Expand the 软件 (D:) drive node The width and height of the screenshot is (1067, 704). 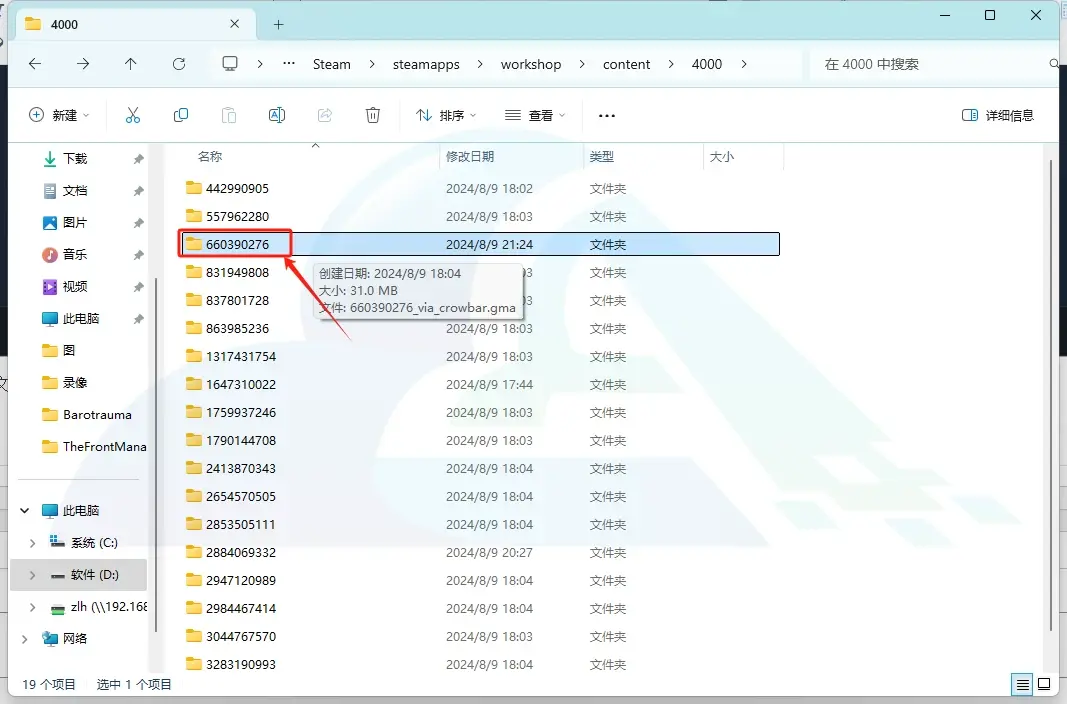point(32,575)
